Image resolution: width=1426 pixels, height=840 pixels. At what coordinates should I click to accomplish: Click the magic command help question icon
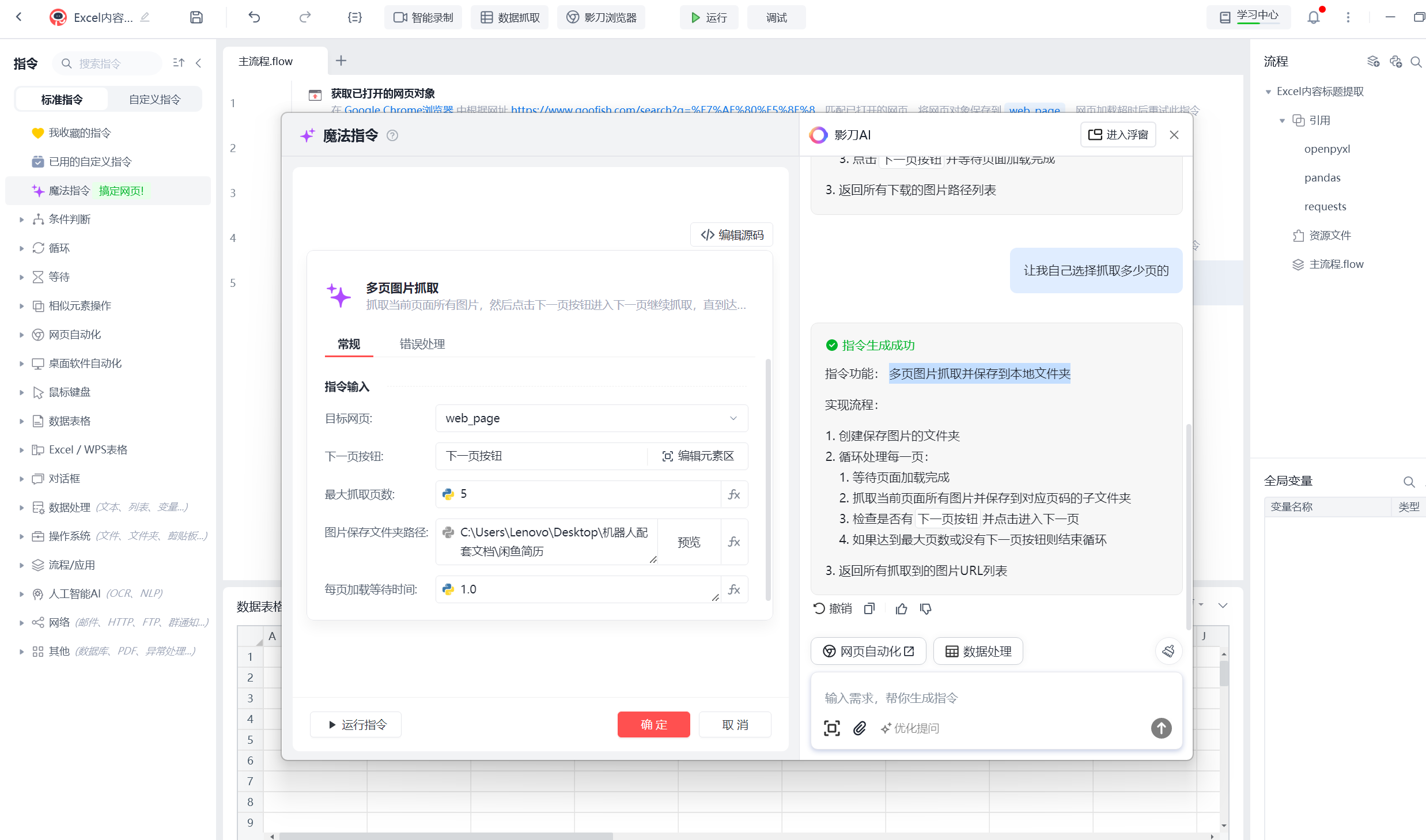tap(392, 135)
